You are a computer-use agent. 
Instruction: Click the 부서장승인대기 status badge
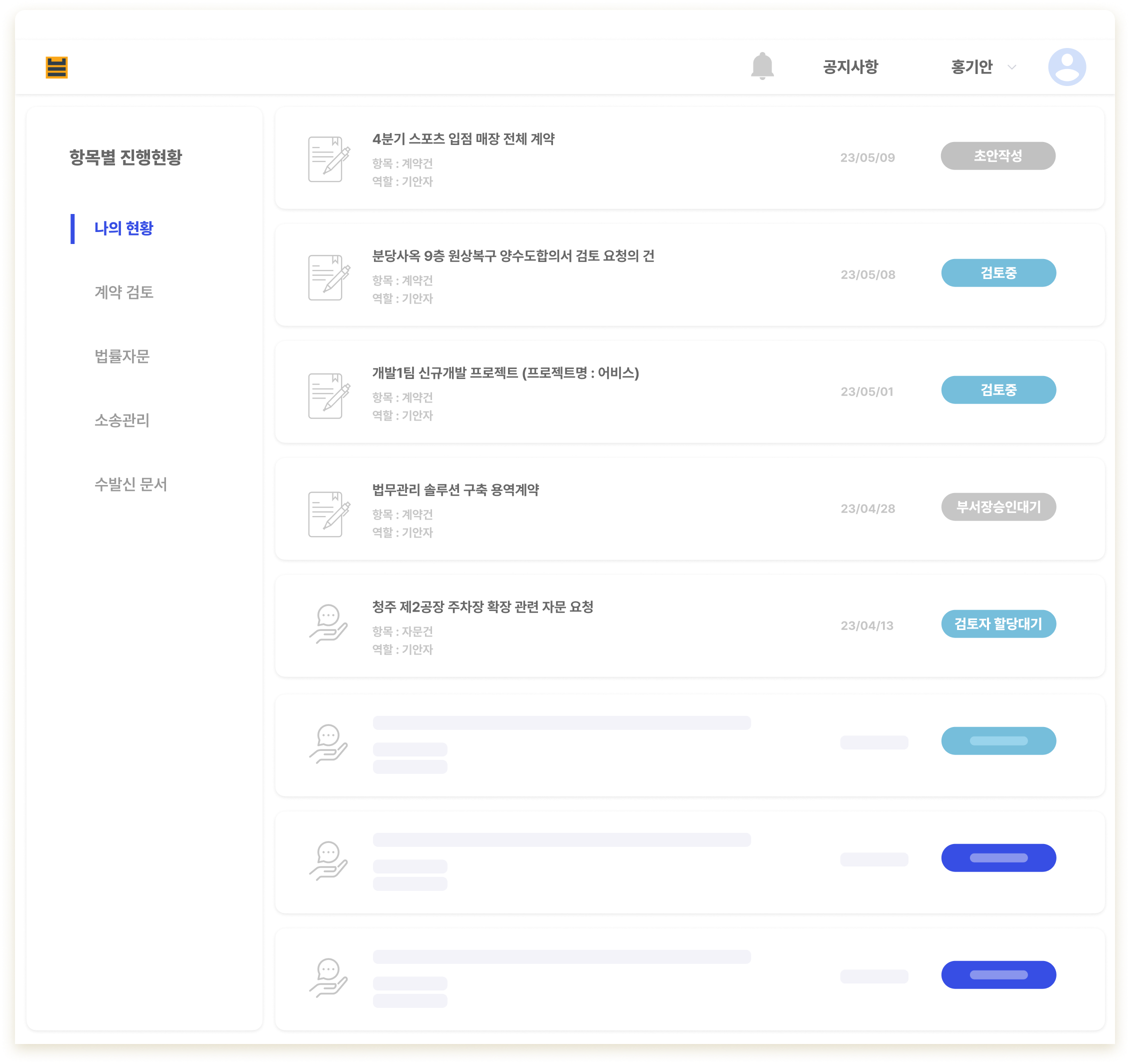998,507
